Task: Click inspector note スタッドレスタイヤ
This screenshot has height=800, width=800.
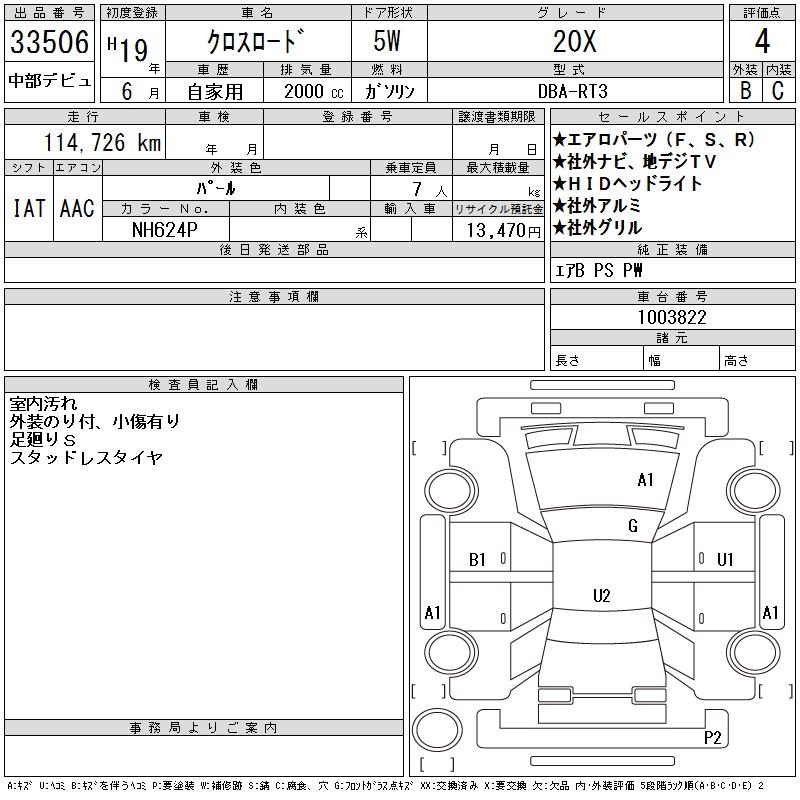Action: pos(86,457)
